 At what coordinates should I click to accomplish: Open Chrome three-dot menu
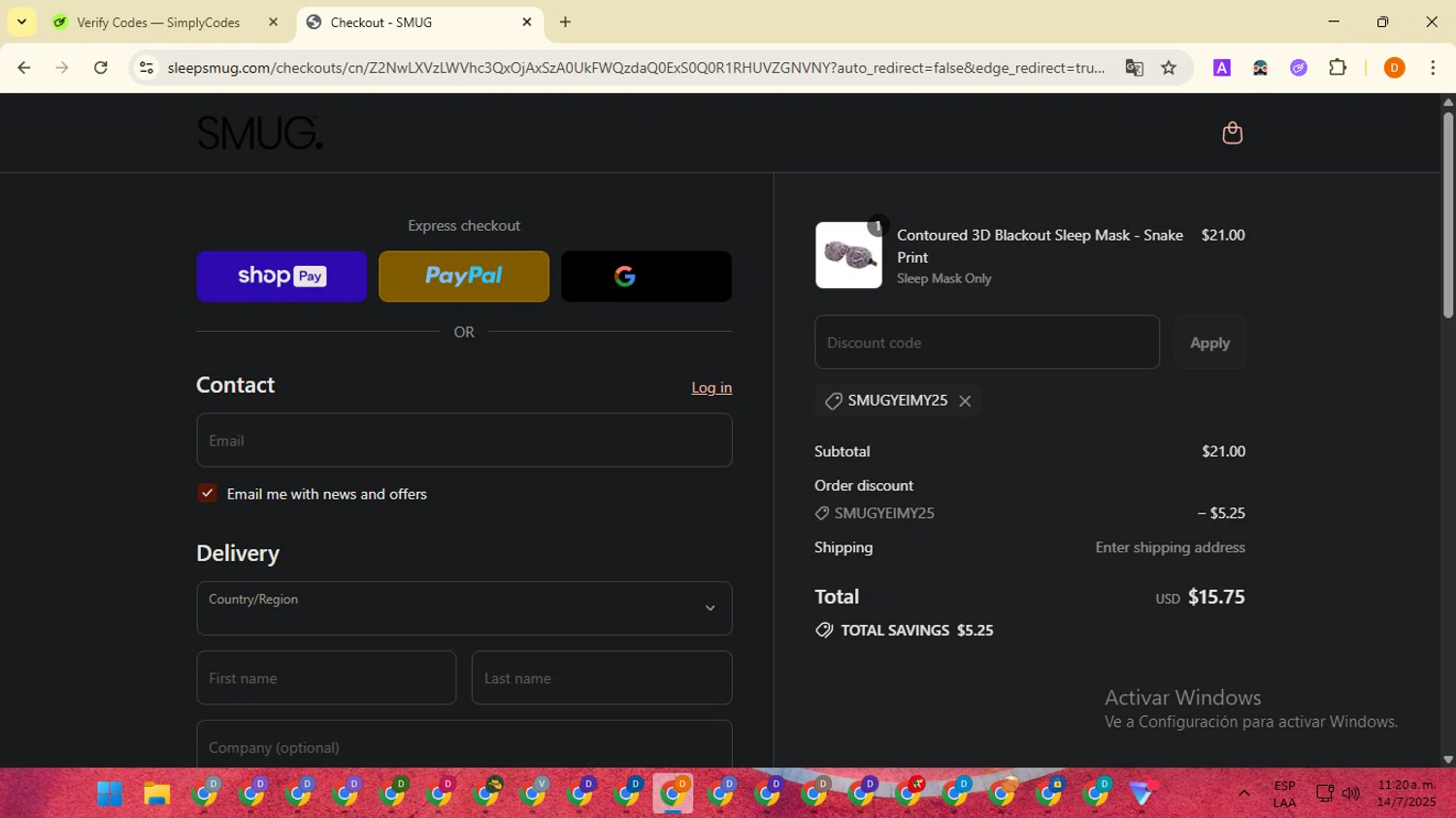[x=1433, y=68]
